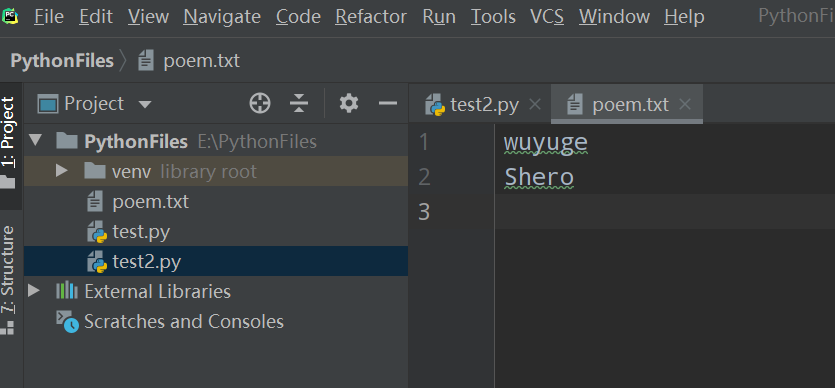Close the poem.txt tab
This screenshot has height=388, width=835.
tap(685, 104)
